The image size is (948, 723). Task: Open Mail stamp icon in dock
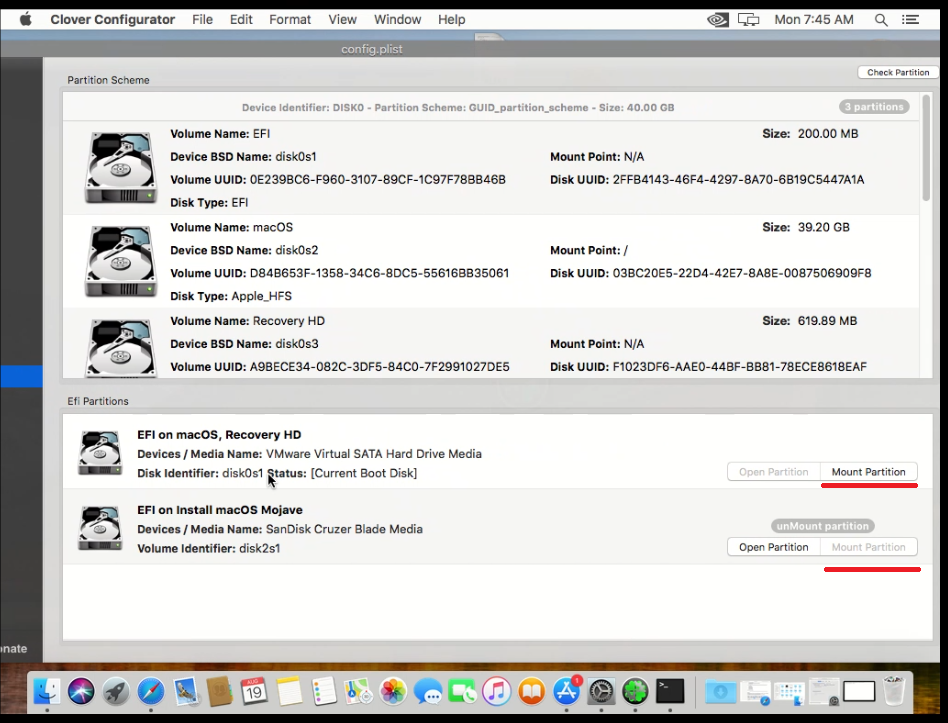186,691
